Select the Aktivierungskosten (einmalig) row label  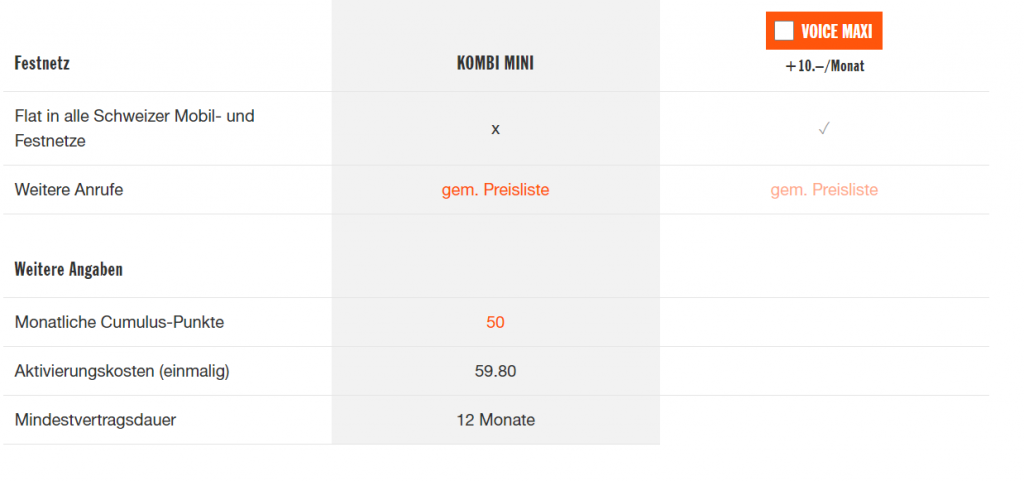click(x=122, y=371)
